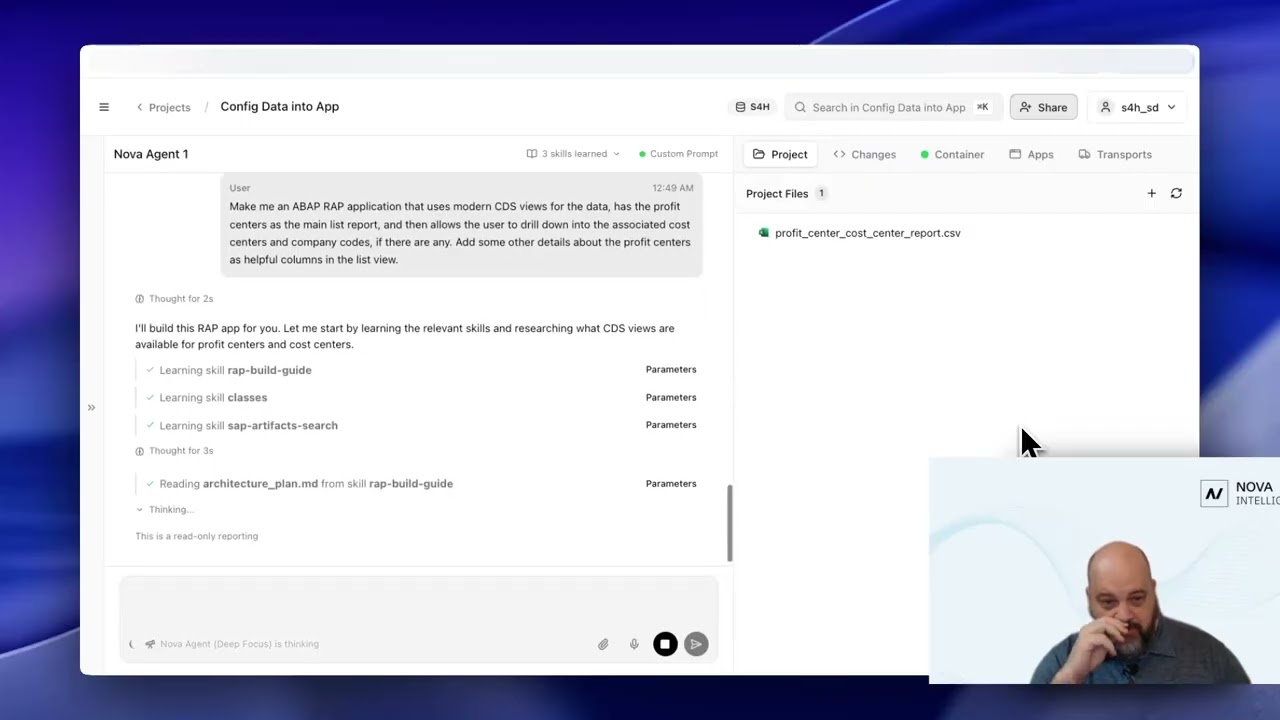Add a new project file with plus icon

pos(1151,193)
